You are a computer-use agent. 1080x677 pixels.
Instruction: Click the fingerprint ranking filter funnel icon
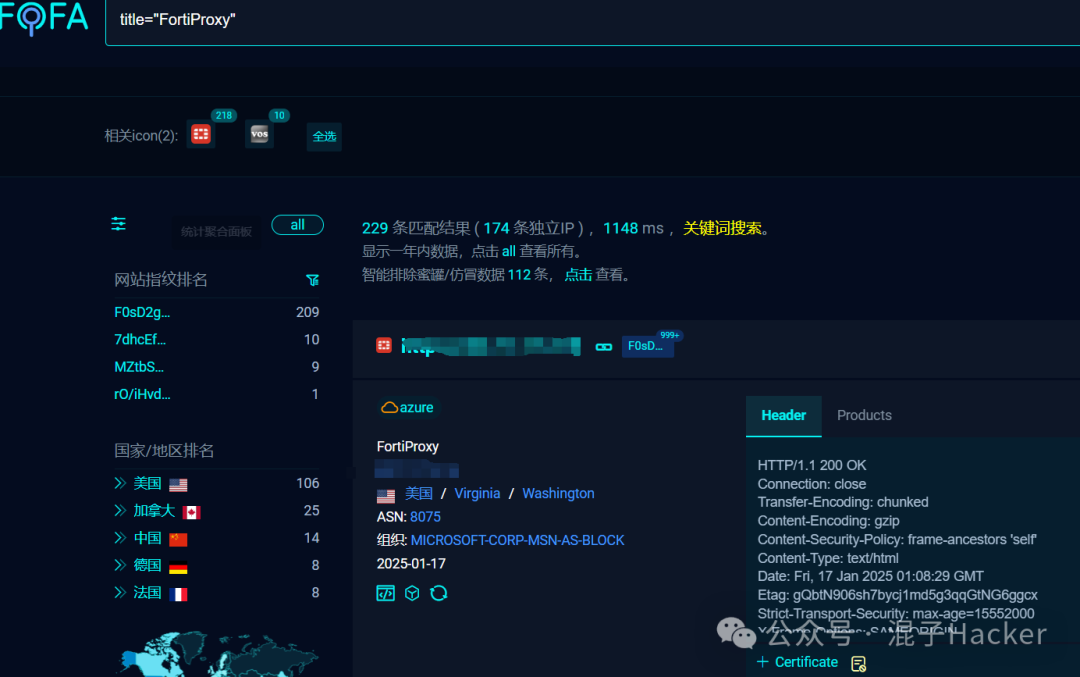click(x=312, y=280)
